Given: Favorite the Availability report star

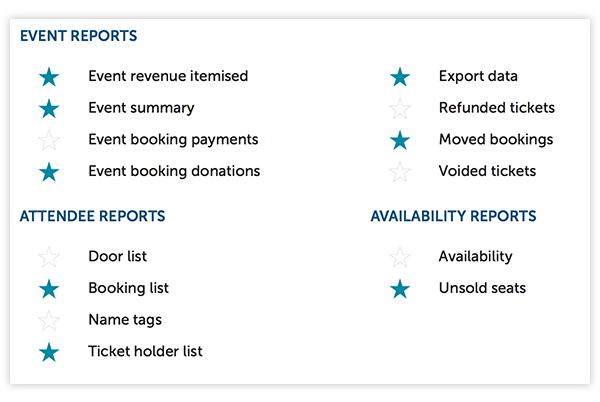Looking at the screenshot, I should click(x=400, y=257).
